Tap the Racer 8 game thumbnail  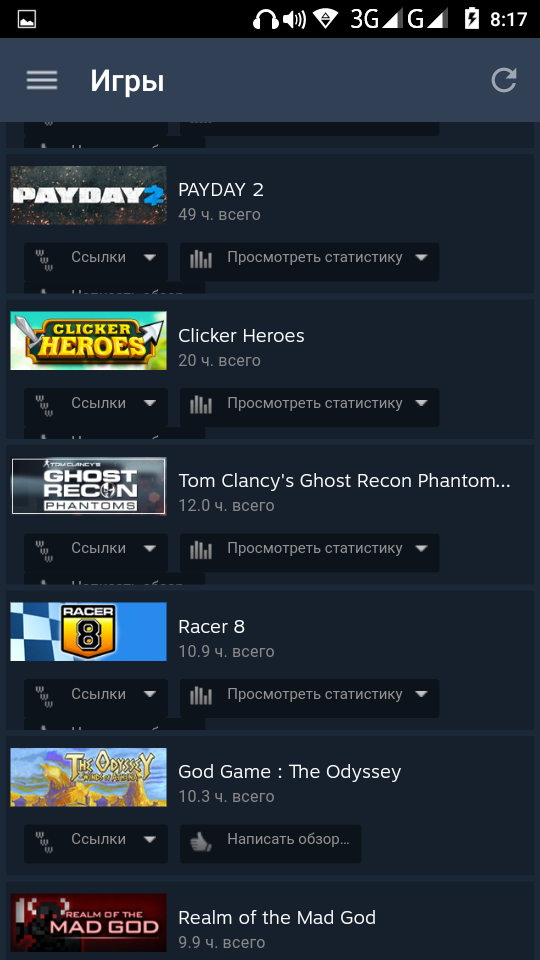tap(88, 632)
